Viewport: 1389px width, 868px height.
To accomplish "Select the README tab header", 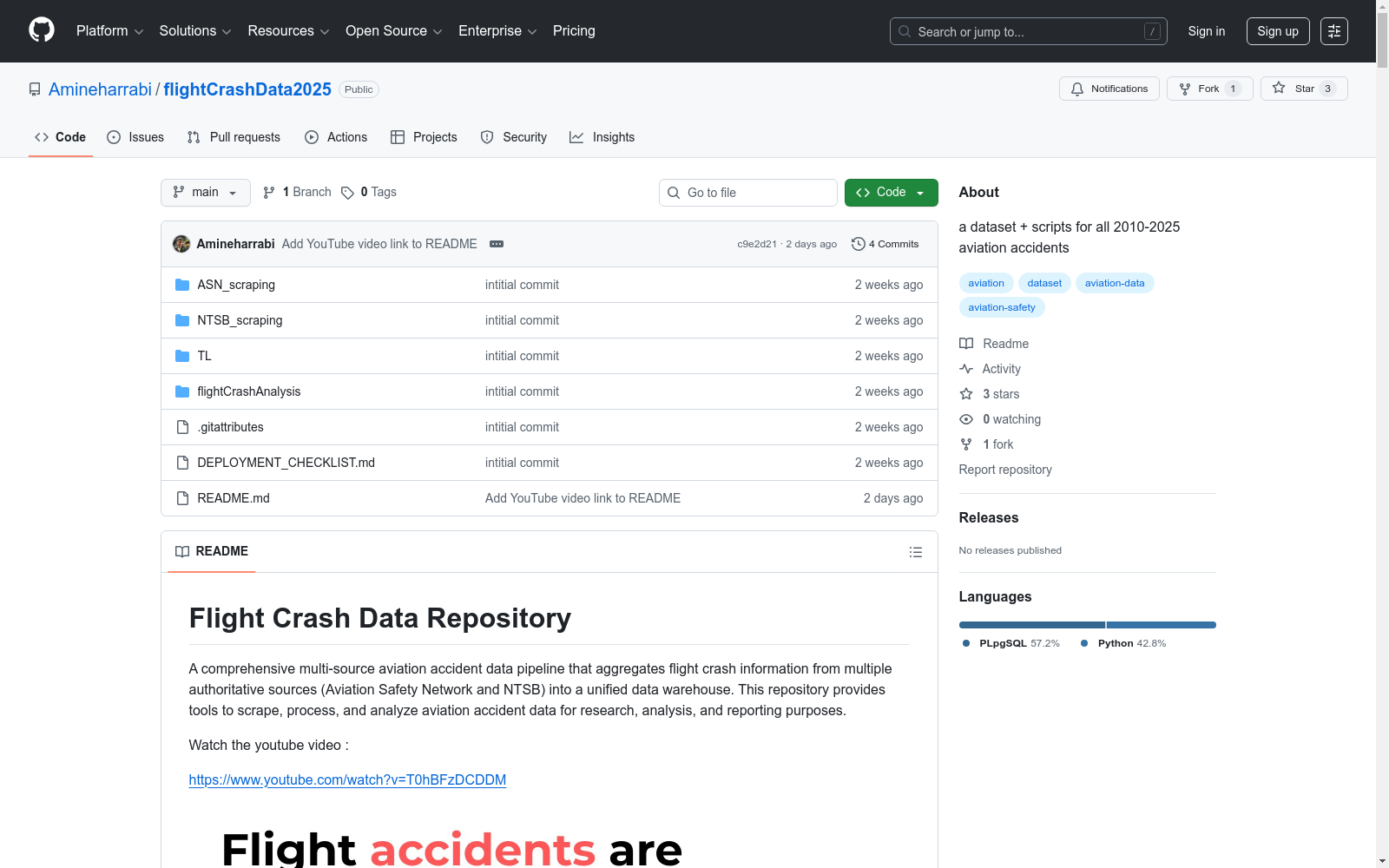I will tap(212, 551).
